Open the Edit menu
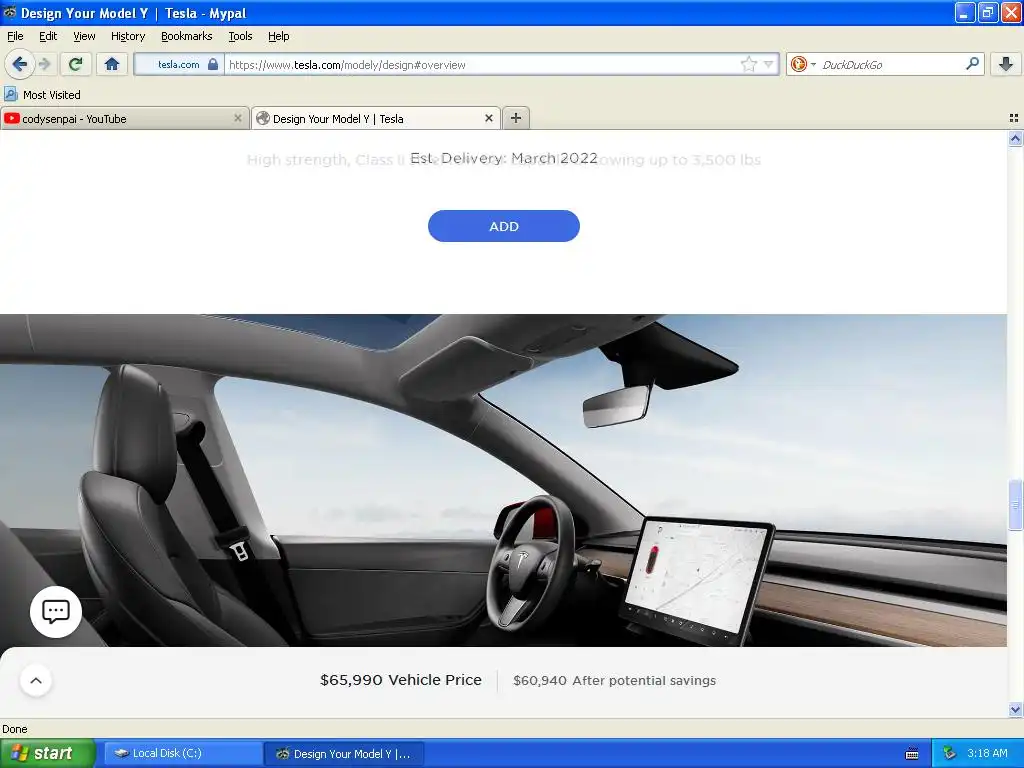This screenshot has width=1024, height=768. 48,36
